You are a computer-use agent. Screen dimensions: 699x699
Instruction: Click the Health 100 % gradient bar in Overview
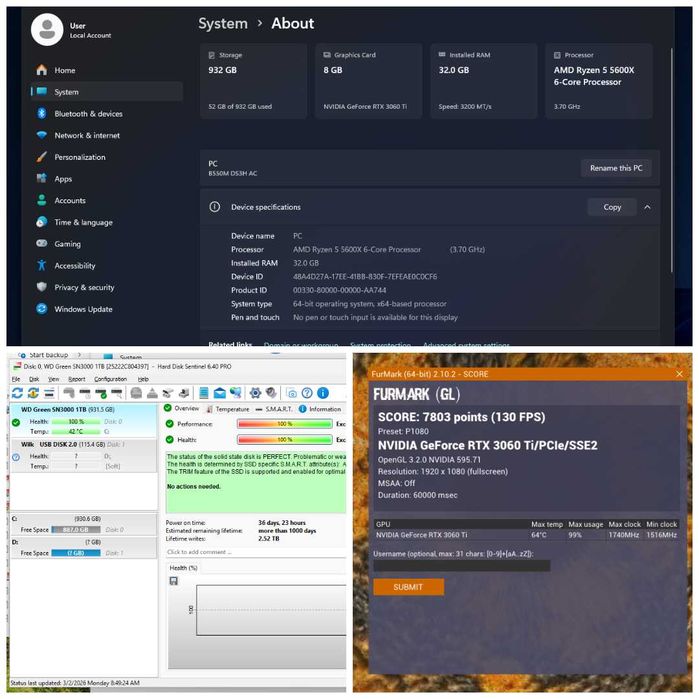click(285, 440)
